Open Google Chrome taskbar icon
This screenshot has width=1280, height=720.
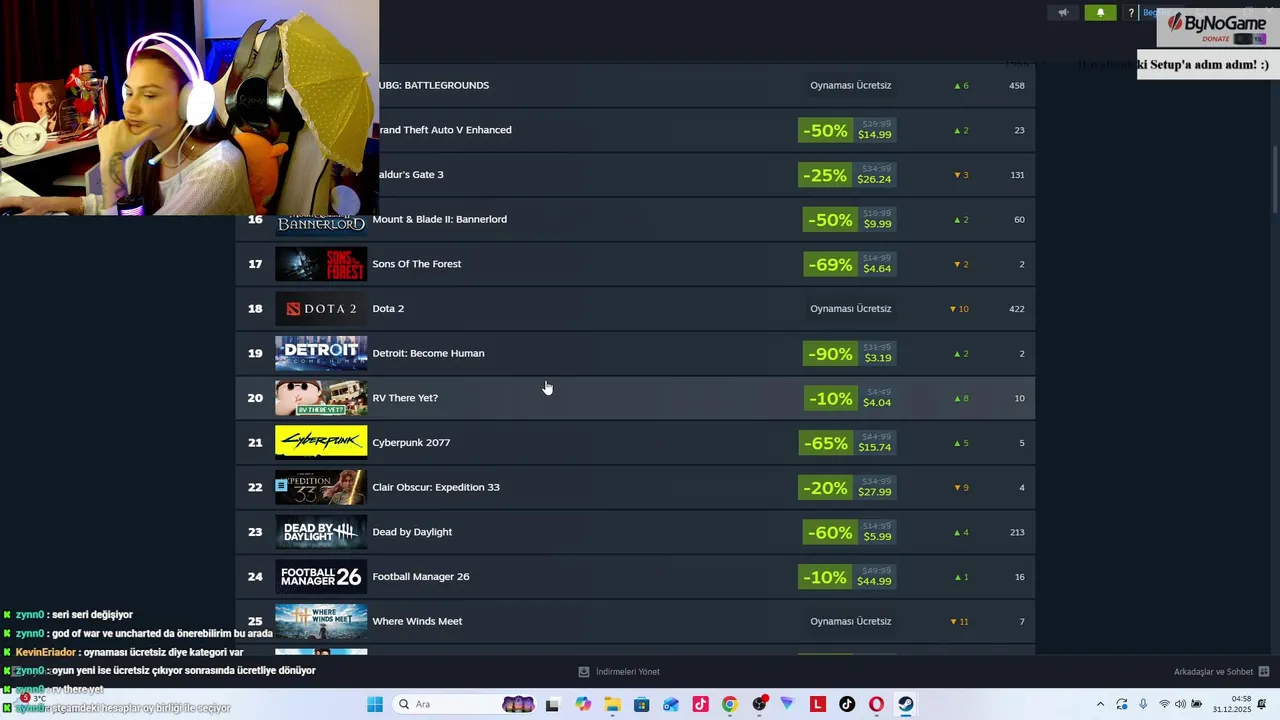[x=730, y=704]
